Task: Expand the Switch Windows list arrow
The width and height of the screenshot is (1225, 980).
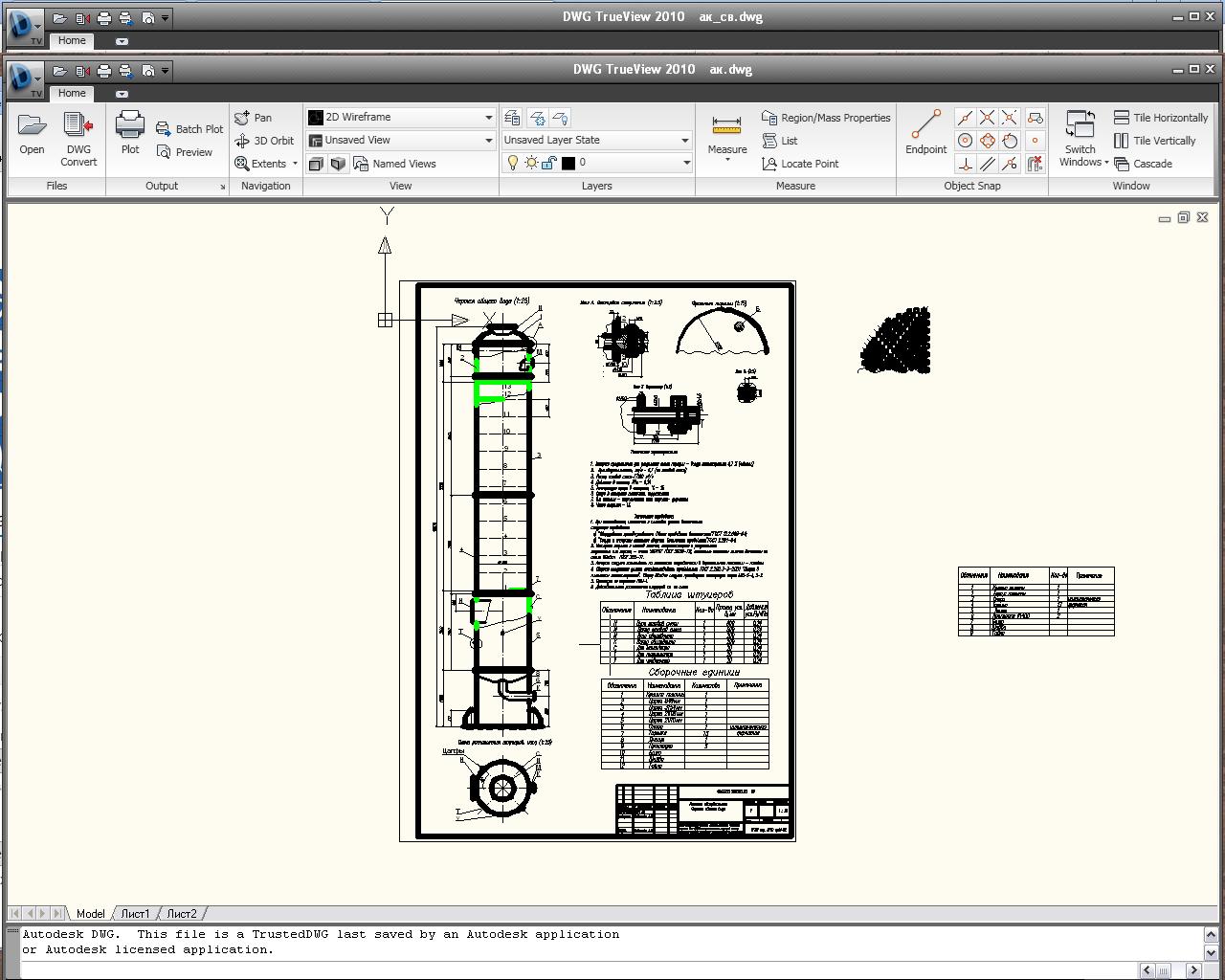Action: [1106, 163]
